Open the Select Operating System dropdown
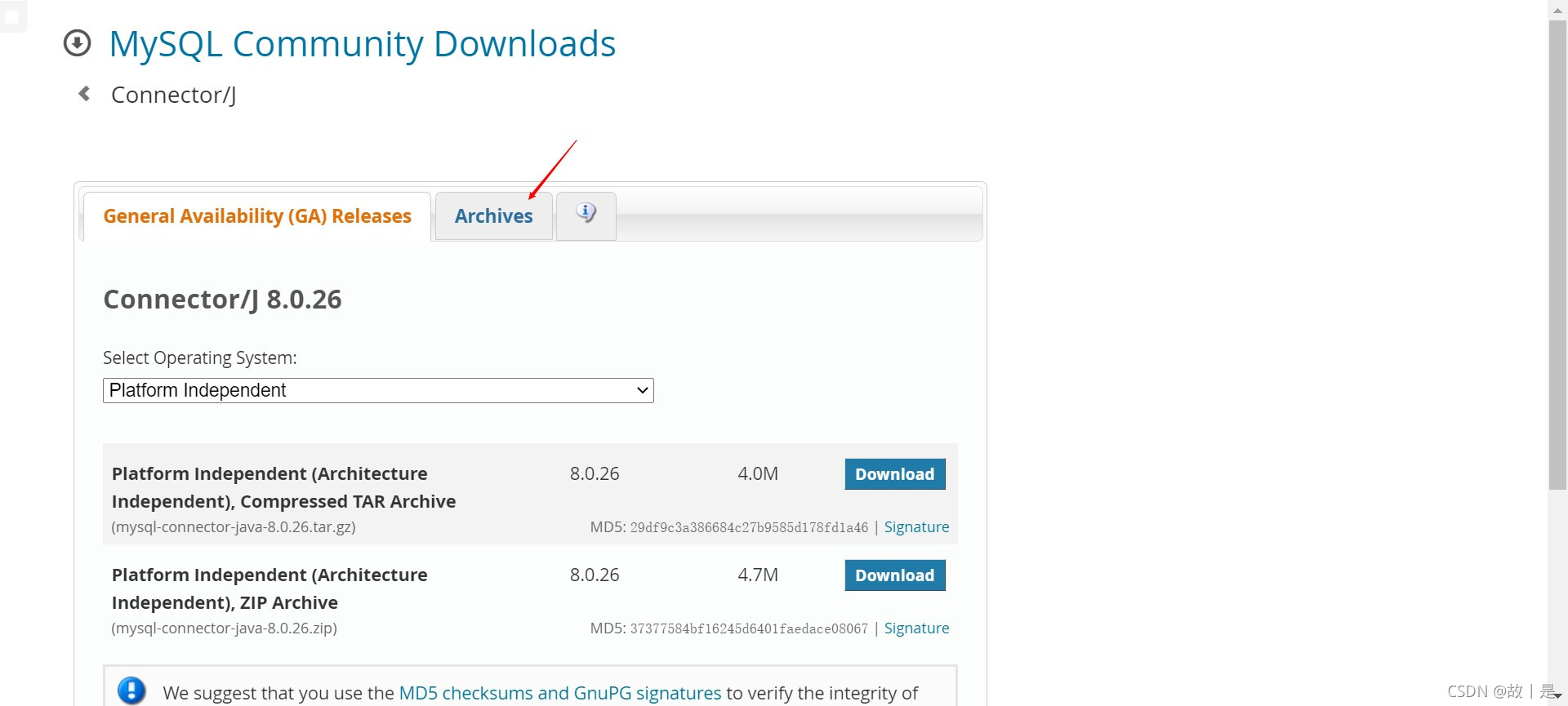1568x706 pixels. click(x=378, y=390)
